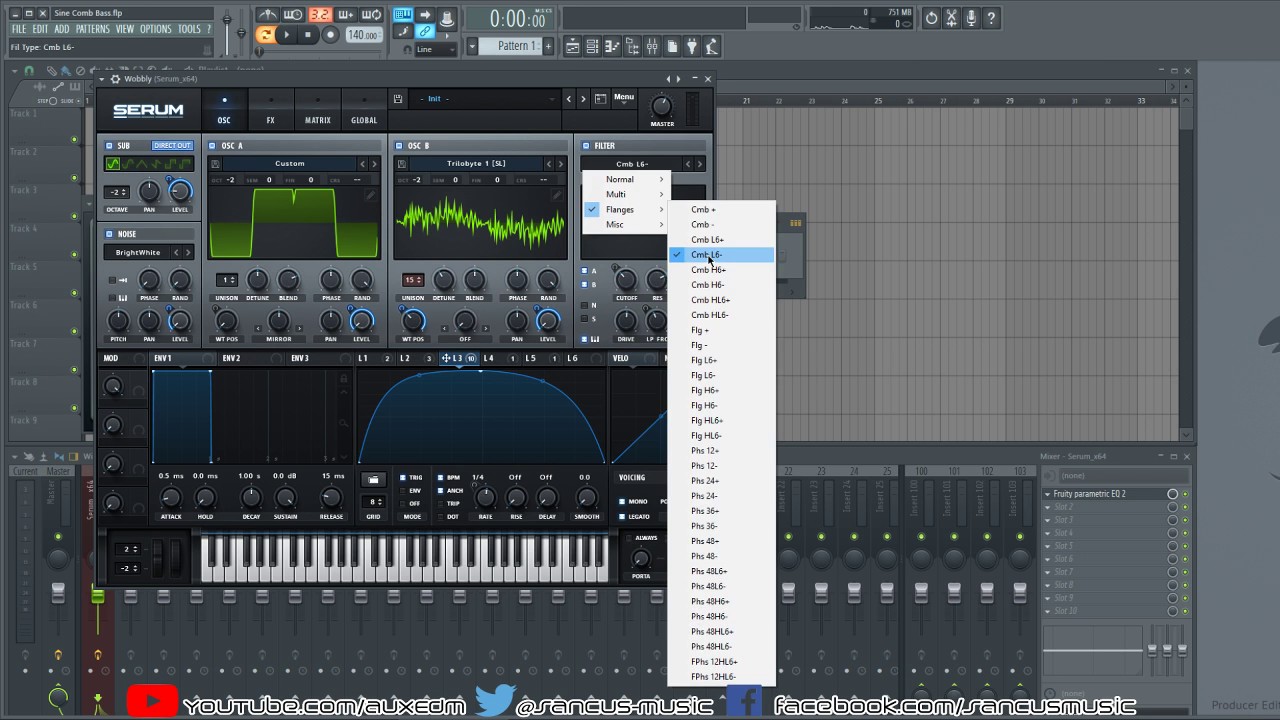Open the playlist view icon
Image resolution: width=1280 pixels, height=720 pixels.
click(x=574, y=46)
